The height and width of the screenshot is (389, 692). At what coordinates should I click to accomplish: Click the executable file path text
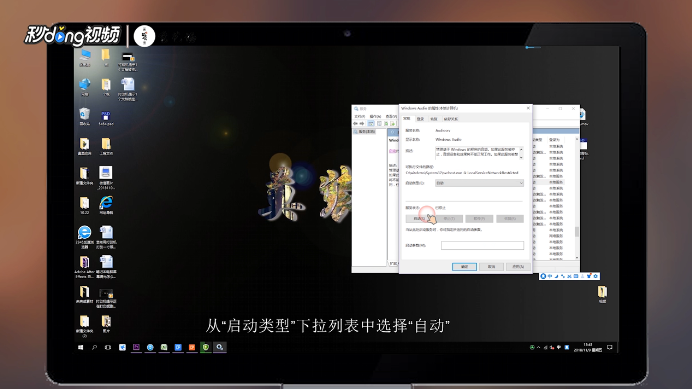click(x=462, y=173)
